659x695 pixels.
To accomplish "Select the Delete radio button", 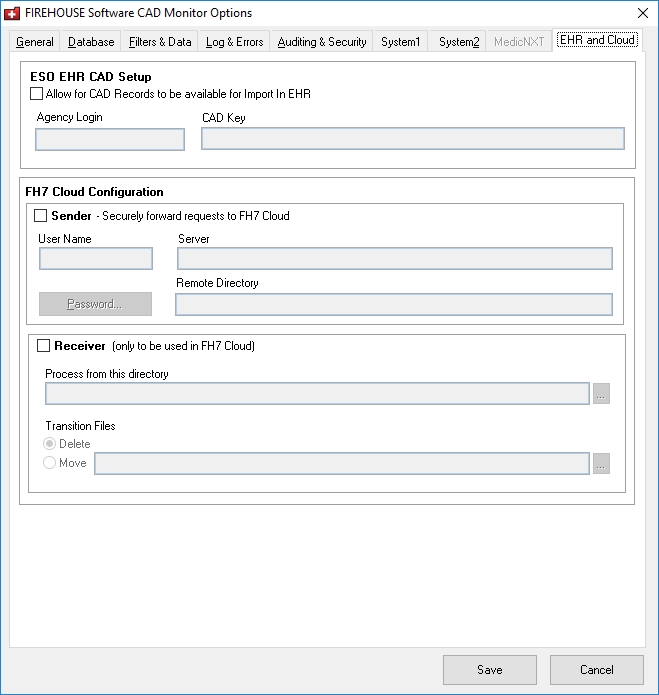I will (x=49, y=444).
